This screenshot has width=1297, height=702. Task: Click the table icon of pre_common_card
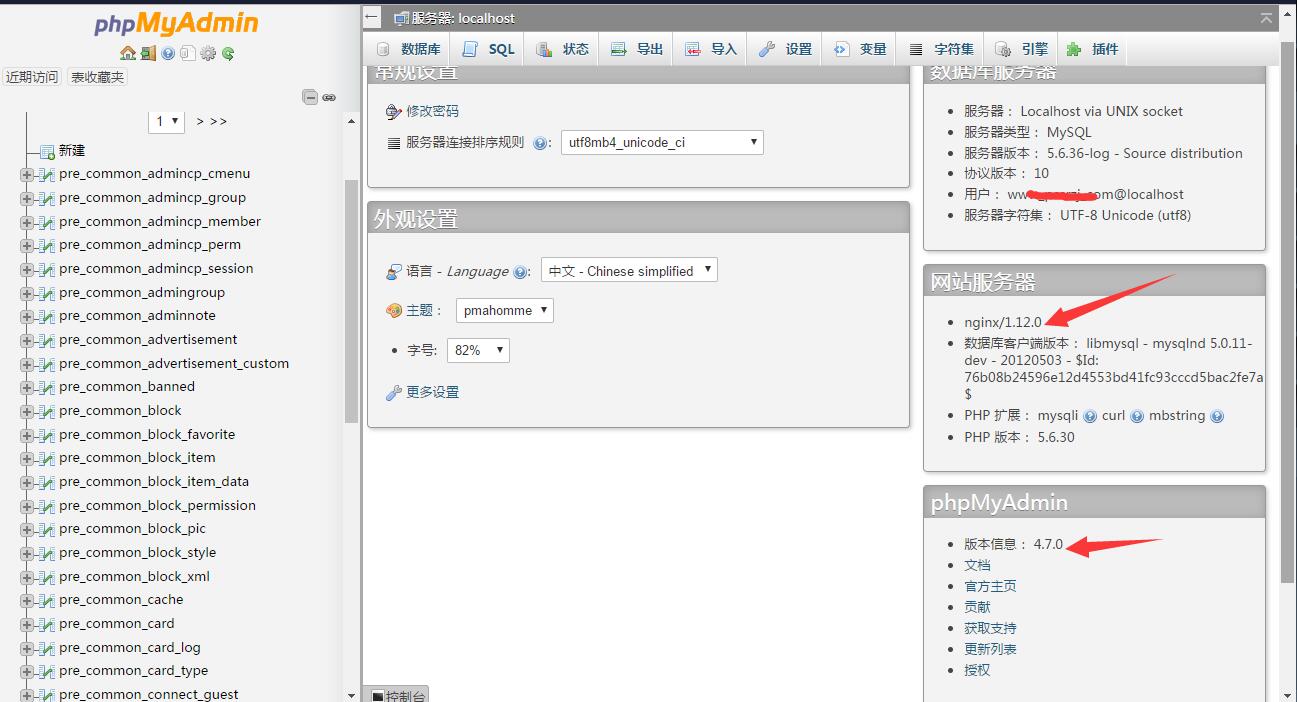tap(46, 624)
